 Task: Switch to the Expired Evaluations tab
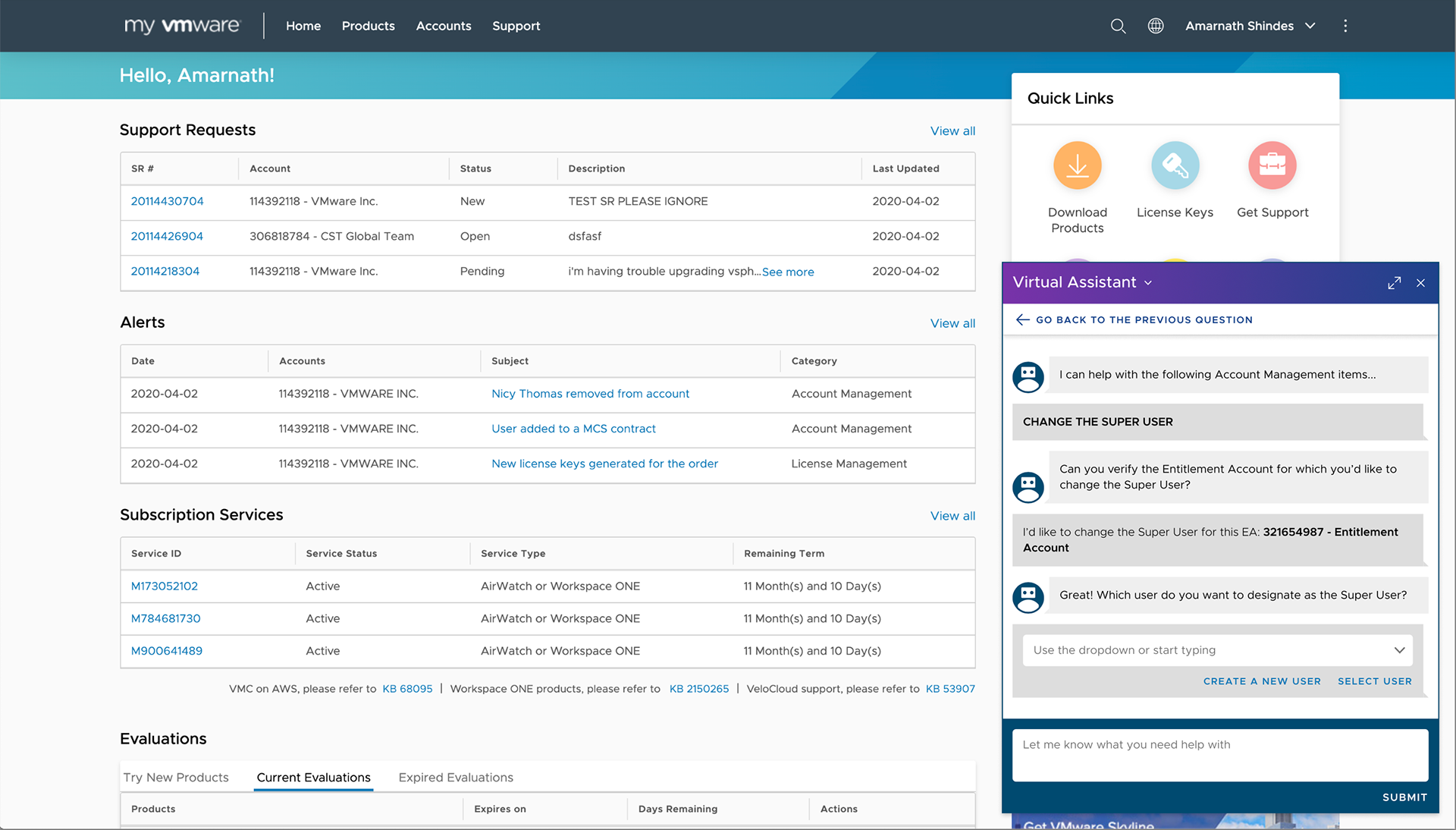click(x=456, y=777)
